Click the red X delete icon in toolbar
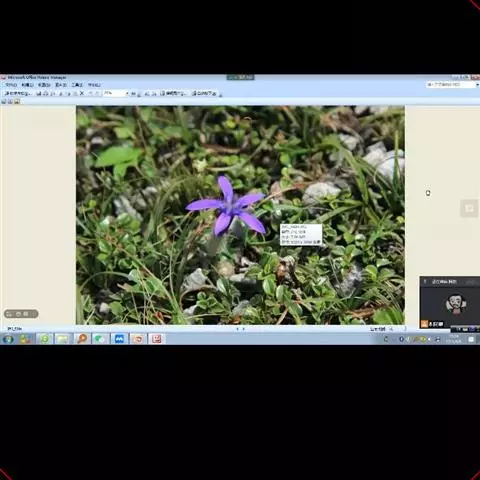Viewport: 480px width, 480px height. pyautogui.click(x=82, y=93)
